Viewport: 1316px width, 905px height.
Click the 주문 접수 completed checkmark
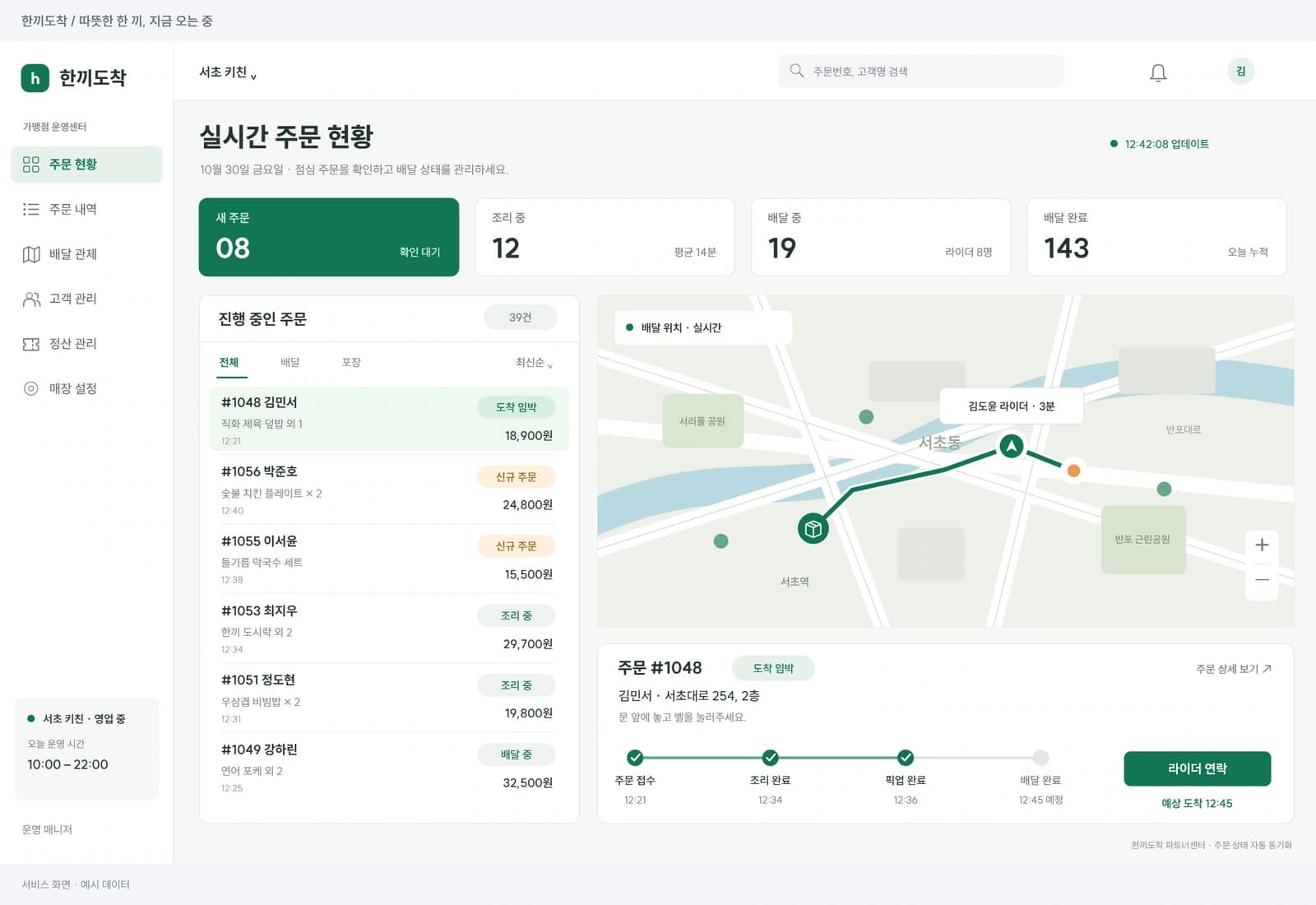point(635,757)
